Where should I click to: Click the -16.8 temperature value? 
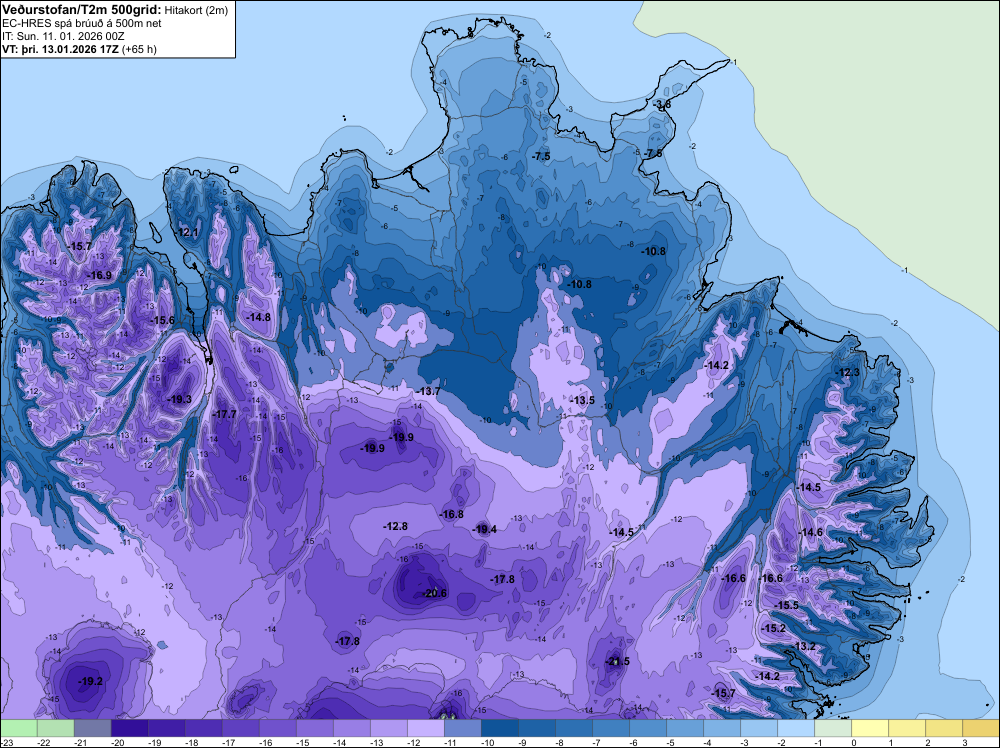[x=452, y=514]
